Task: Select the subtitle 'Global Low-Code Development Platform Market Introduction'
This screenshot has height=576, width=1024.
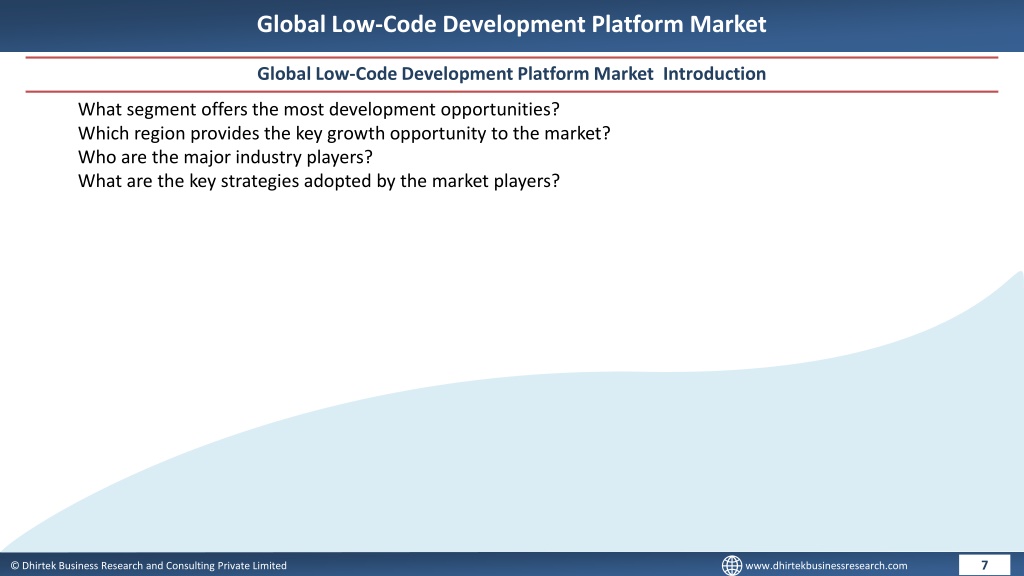Action: (x=511, y=74)
